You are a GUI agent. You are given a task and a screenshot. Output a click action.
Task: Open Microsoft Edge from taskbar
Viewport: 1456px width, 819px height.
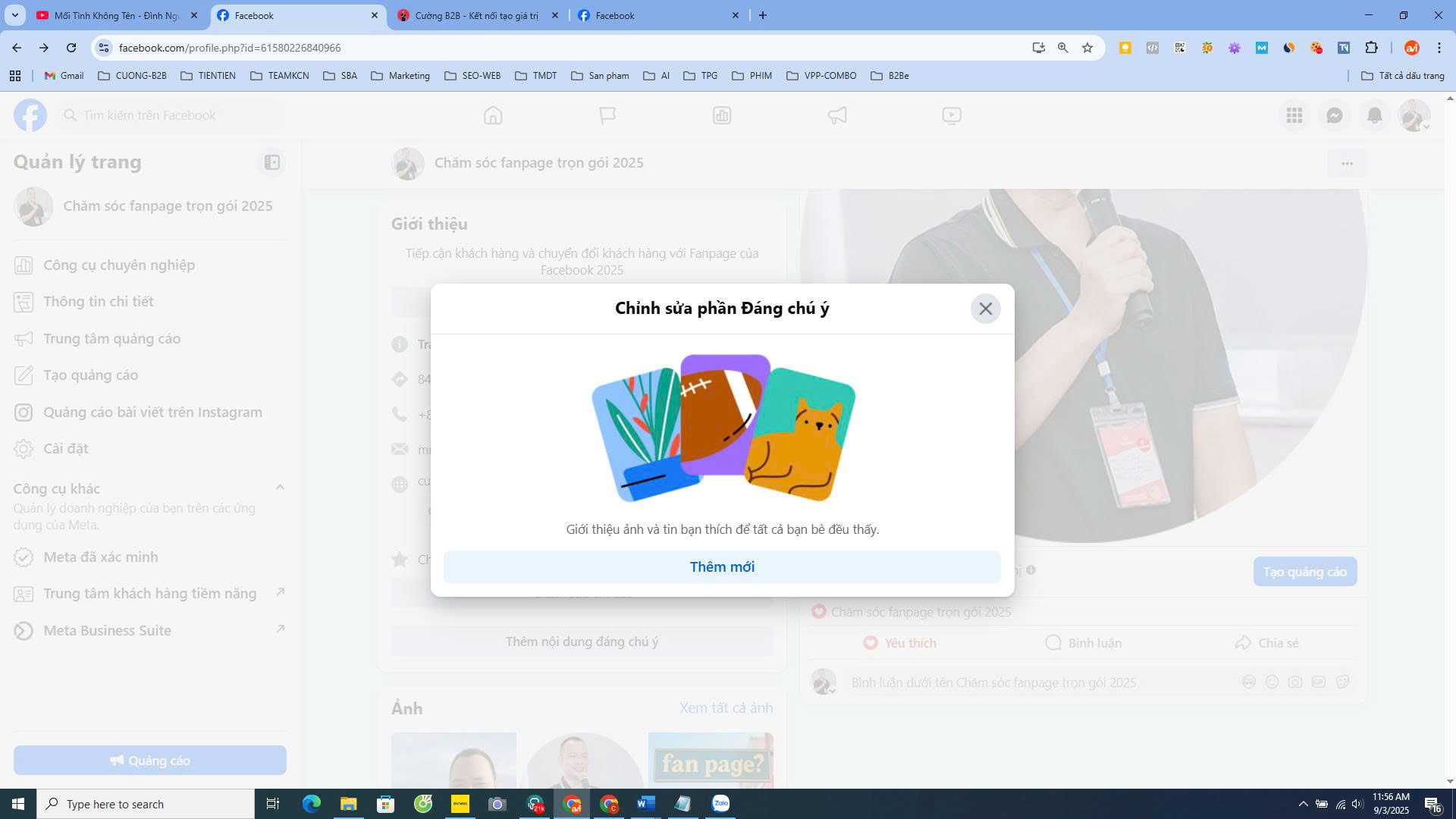point(312,804)
